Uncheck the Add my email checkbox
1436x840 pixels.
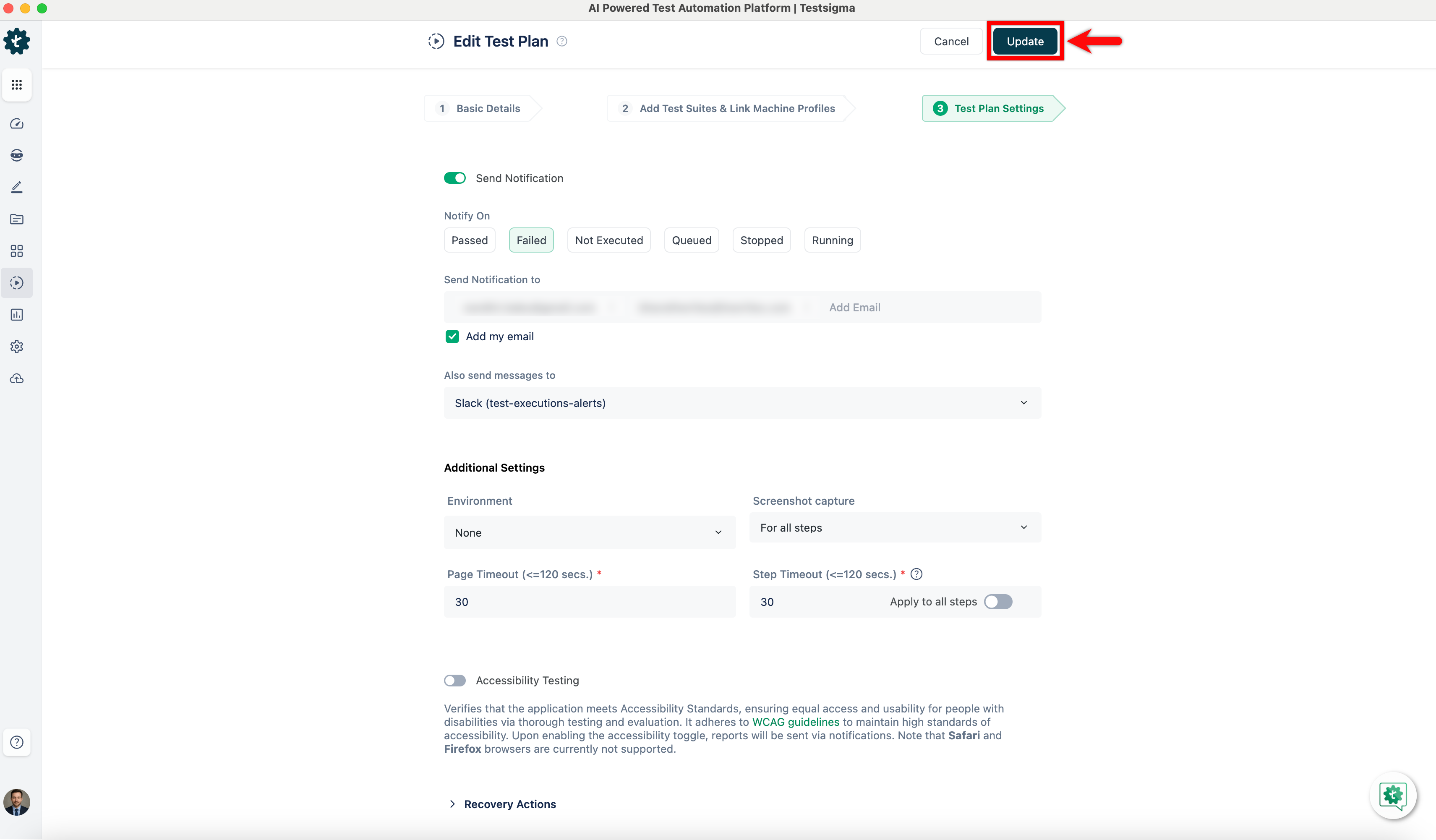pyautogui.click(x=452, y=336)
